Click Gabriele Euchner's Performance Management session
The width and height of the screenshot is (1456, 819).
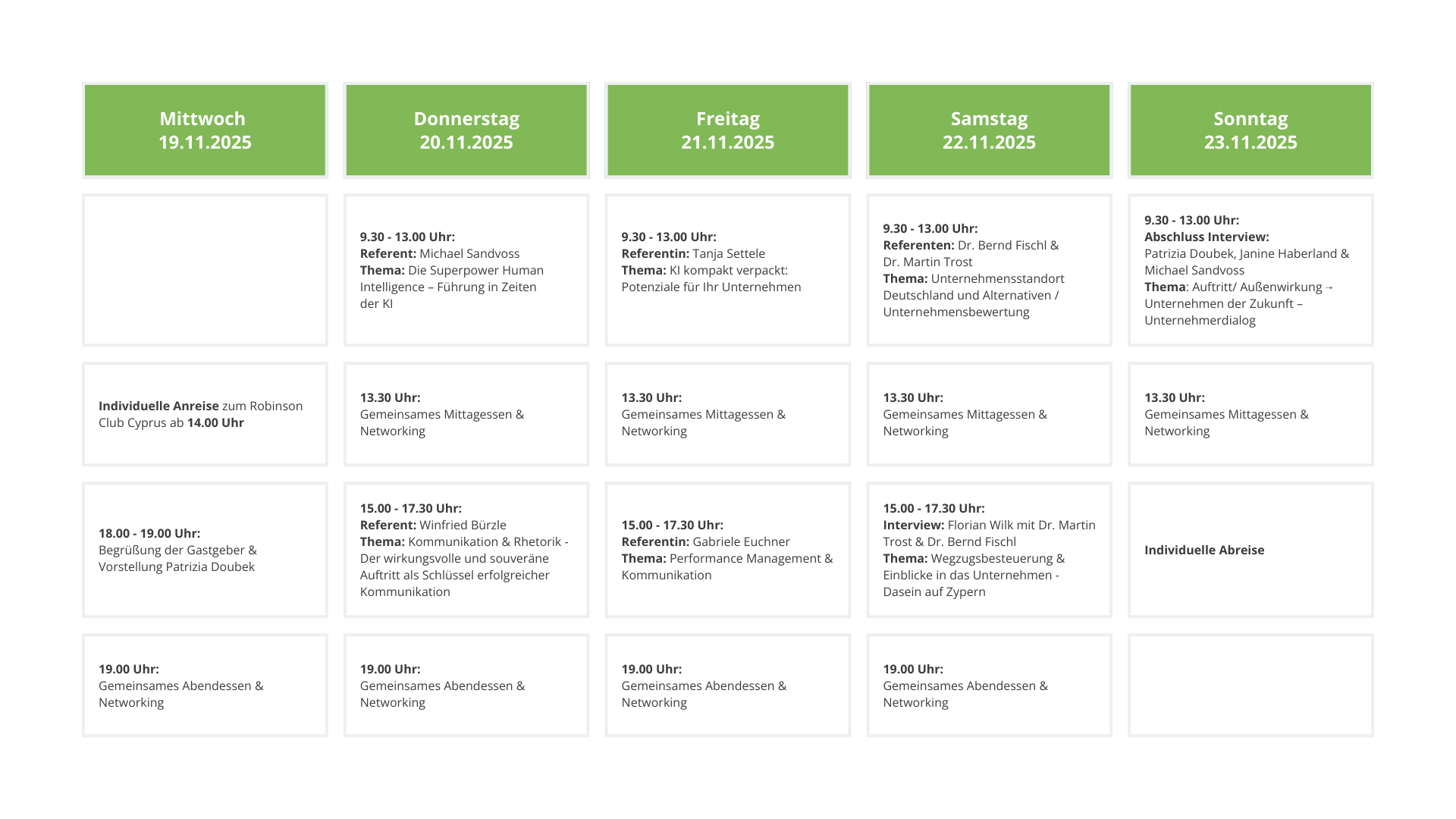tap(728, 550)
